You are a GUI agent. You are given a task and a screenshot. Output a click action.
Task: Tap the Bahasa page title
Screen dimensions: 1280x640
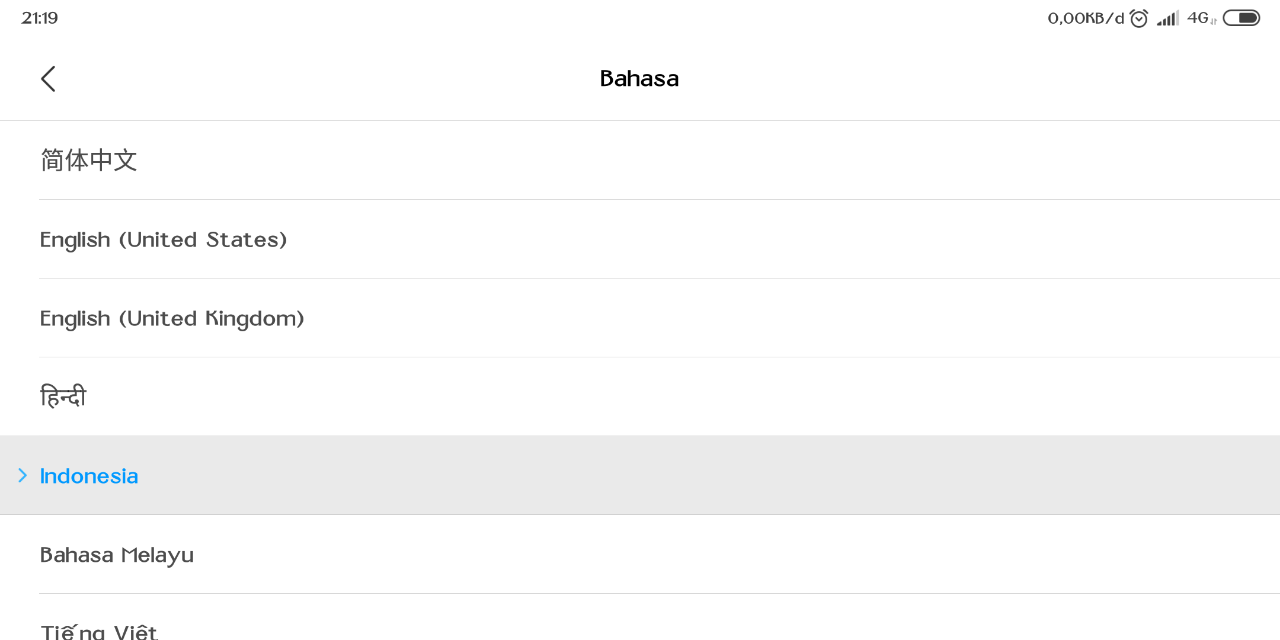(639, 79)
